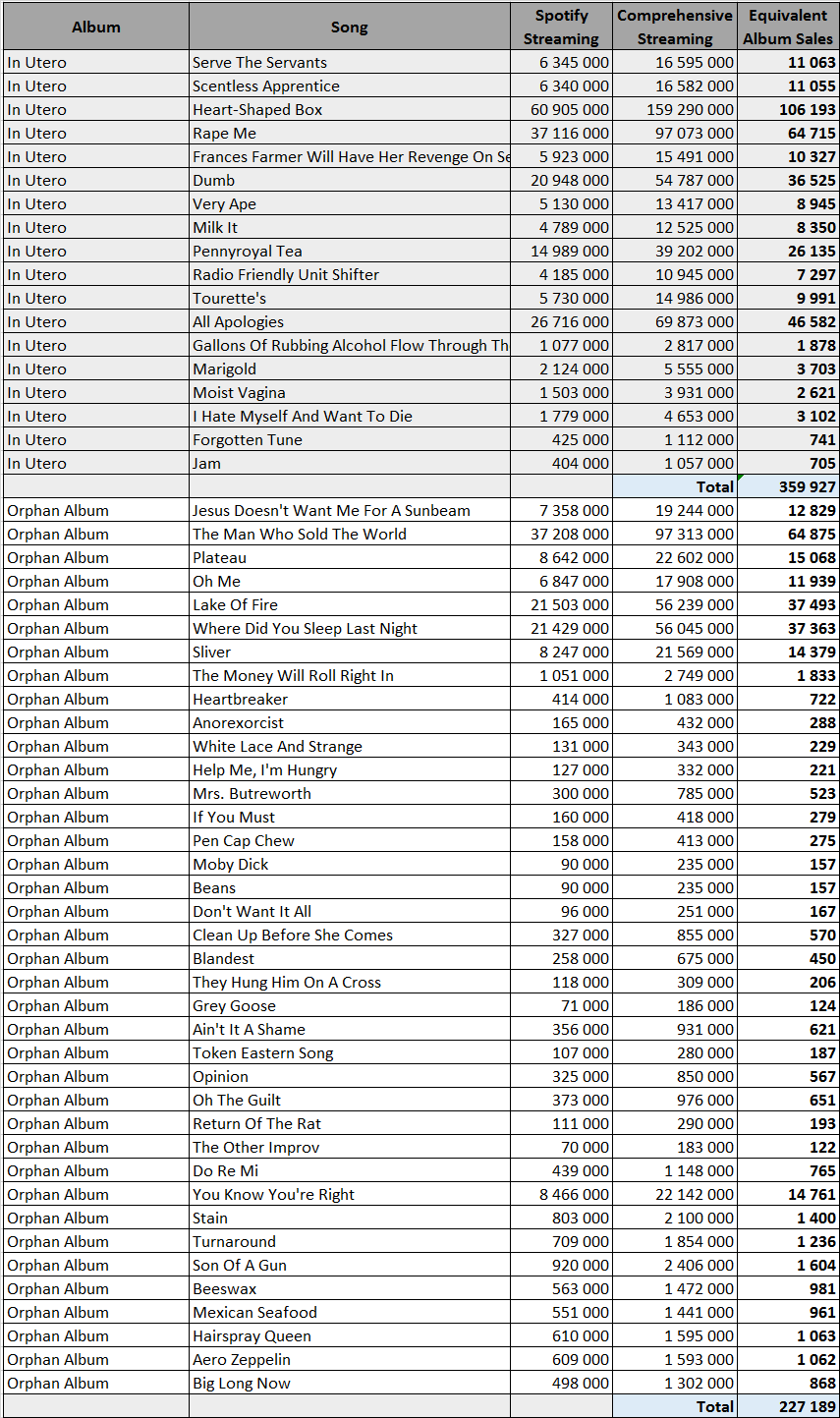Viewport: 840px width, 1418px height.
Task: Select the Plateau song cell
Action: pos(349,557)
